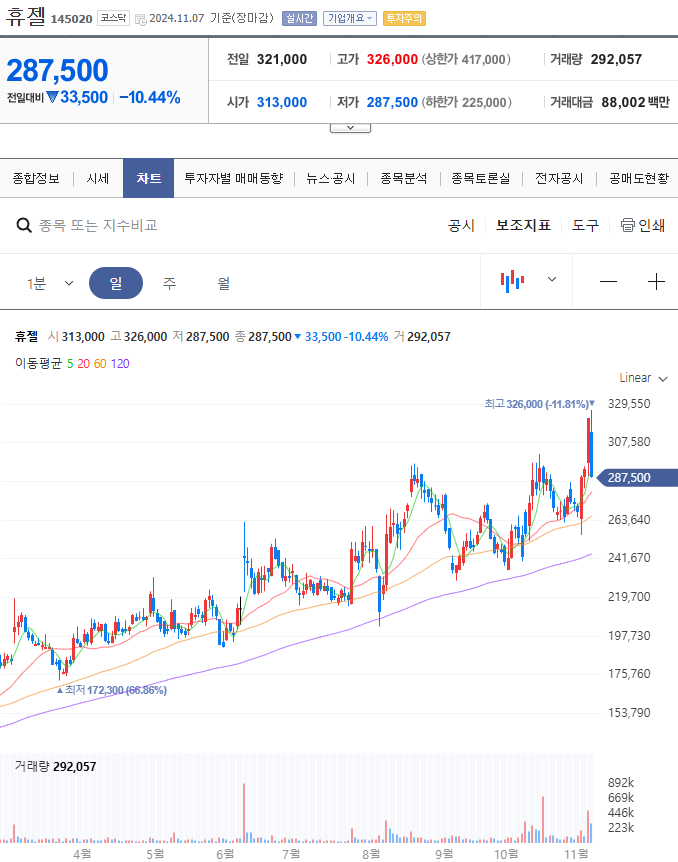Click the stock code 145020

71,19
